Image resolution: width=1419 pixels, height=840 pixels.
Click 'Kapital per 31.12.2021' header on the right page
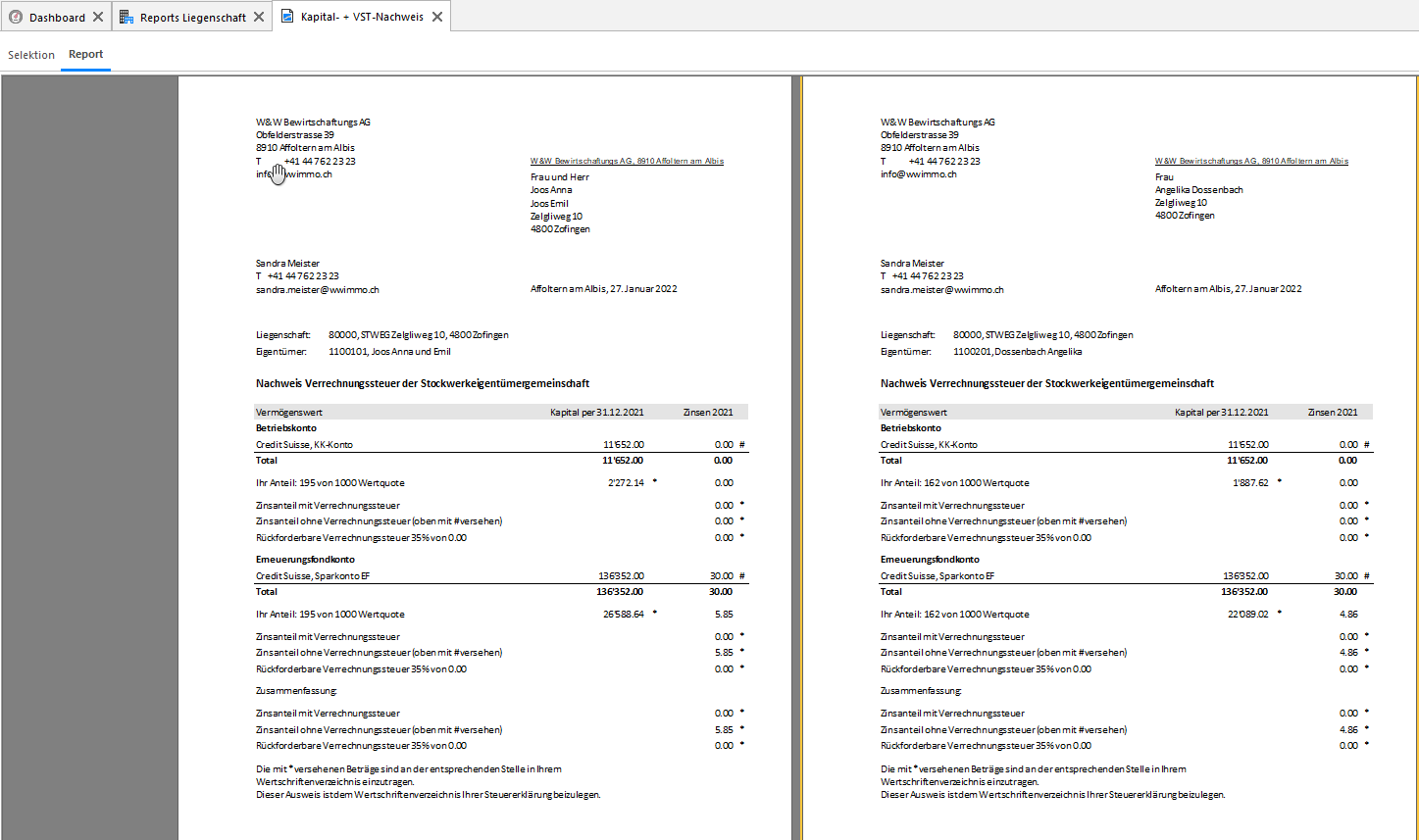coord(1221,413)
